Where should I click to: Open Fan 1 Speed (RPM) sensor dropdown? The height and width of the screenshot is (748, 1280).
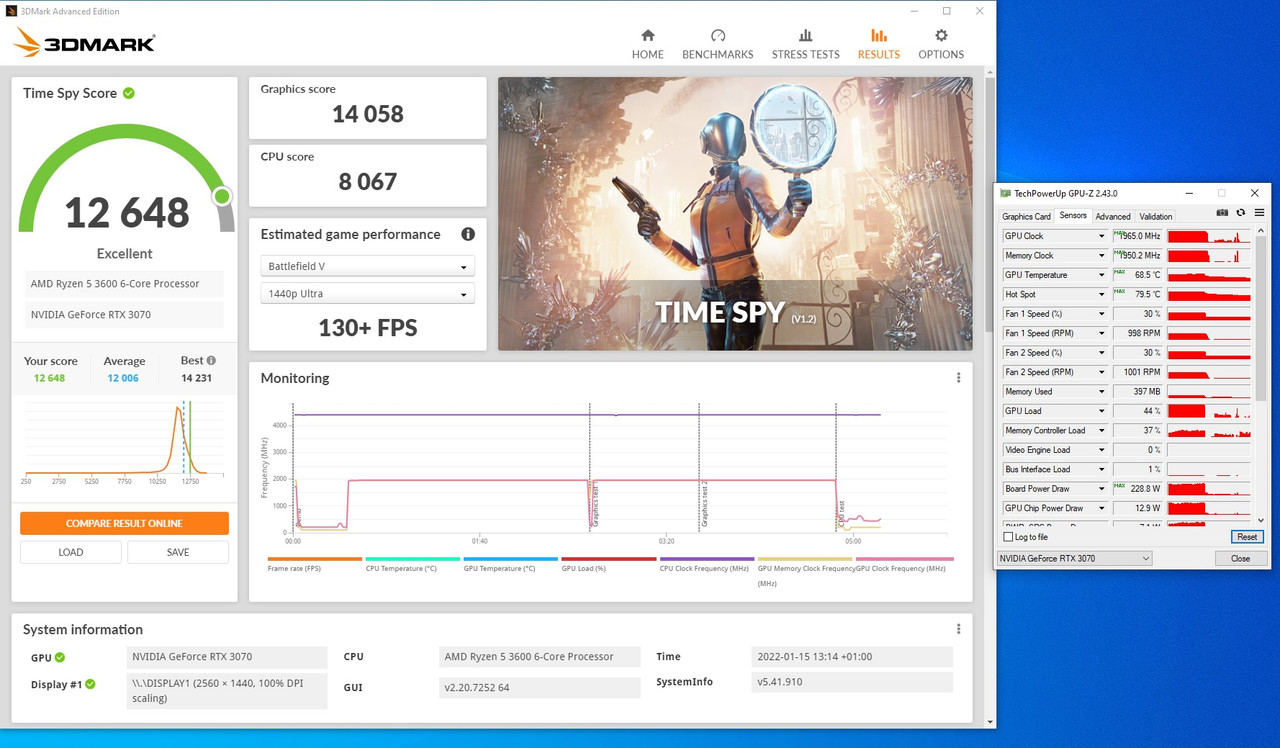[x=1102, y=334]
